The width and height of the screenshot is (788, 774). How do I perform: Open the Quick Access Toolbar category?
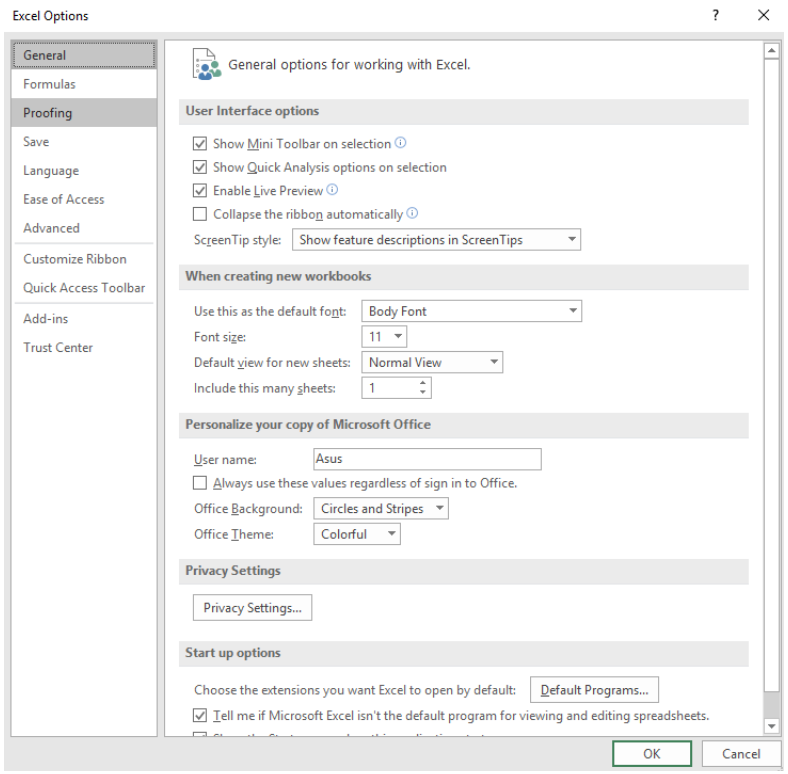[x=84, y=288]
